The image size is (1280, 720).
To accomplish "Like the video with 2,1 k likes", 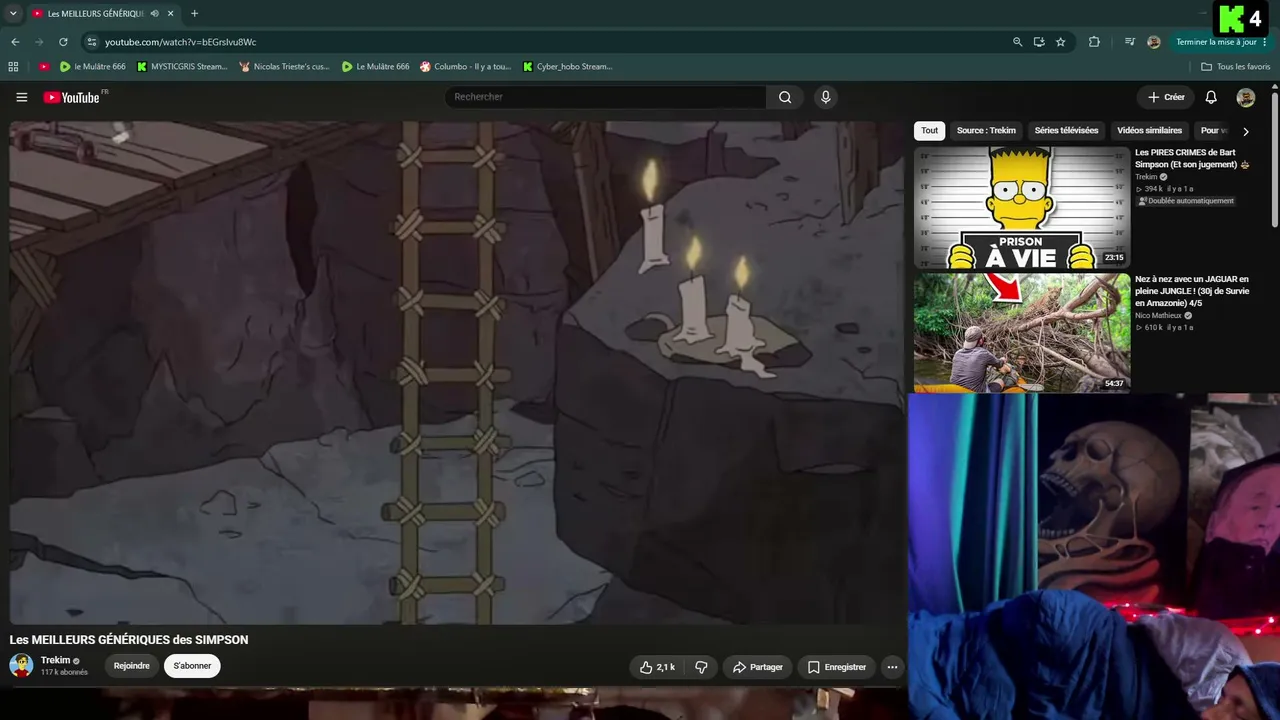I will (657, 667).
